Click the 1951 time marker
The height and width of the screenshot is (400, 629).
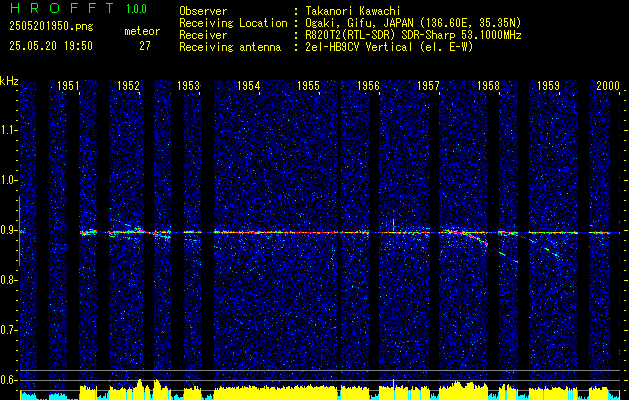coord(68,86)
